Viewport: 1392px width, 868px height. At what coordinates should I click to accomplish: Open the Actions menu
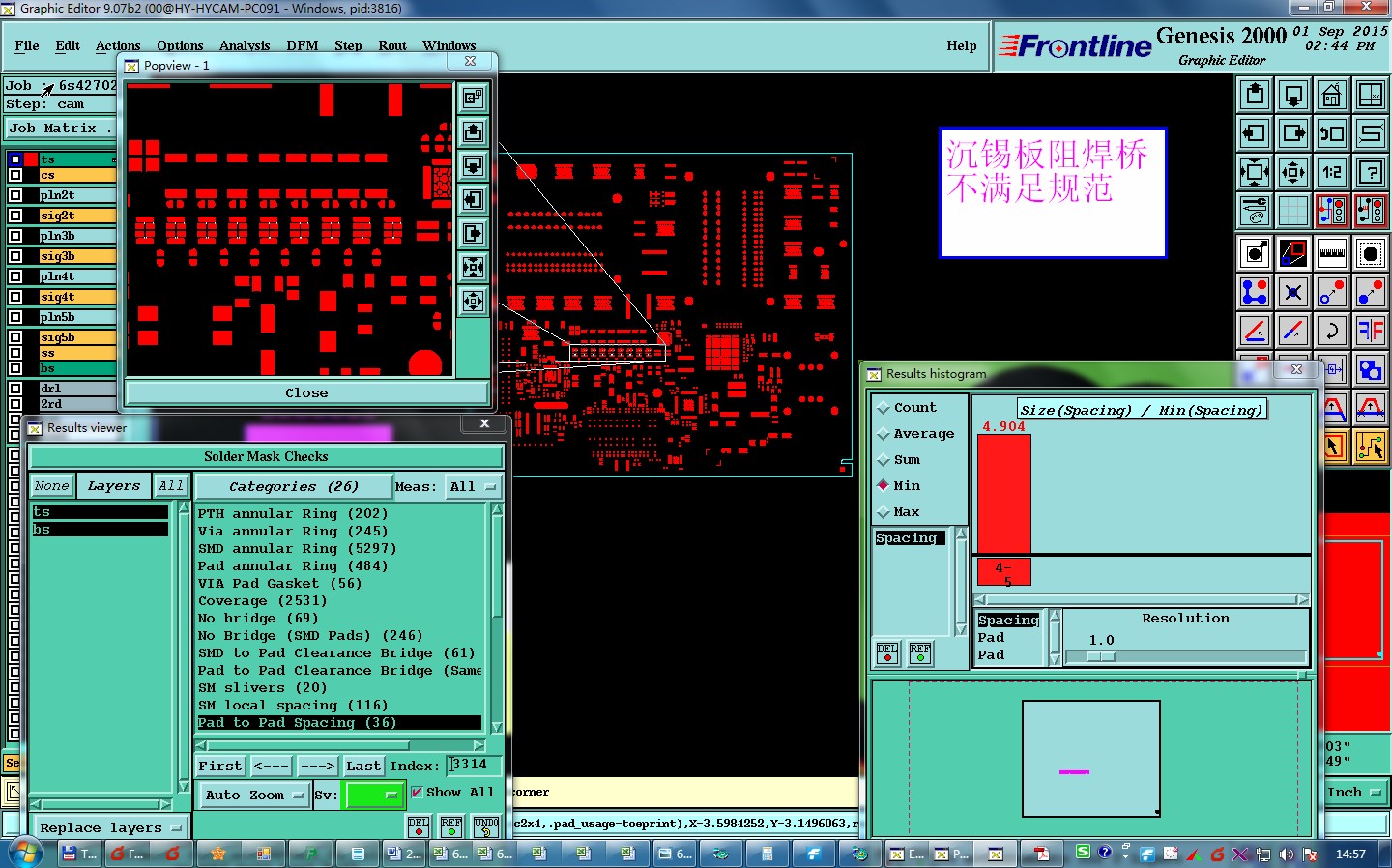click(118, 45)
